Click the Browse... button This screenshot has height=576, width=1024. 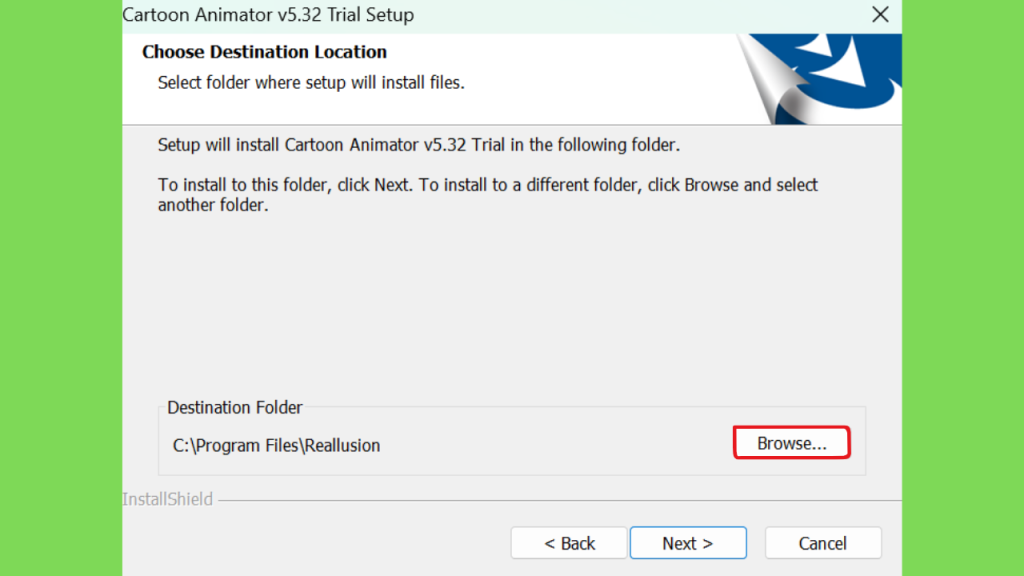(x=792, y=443)
